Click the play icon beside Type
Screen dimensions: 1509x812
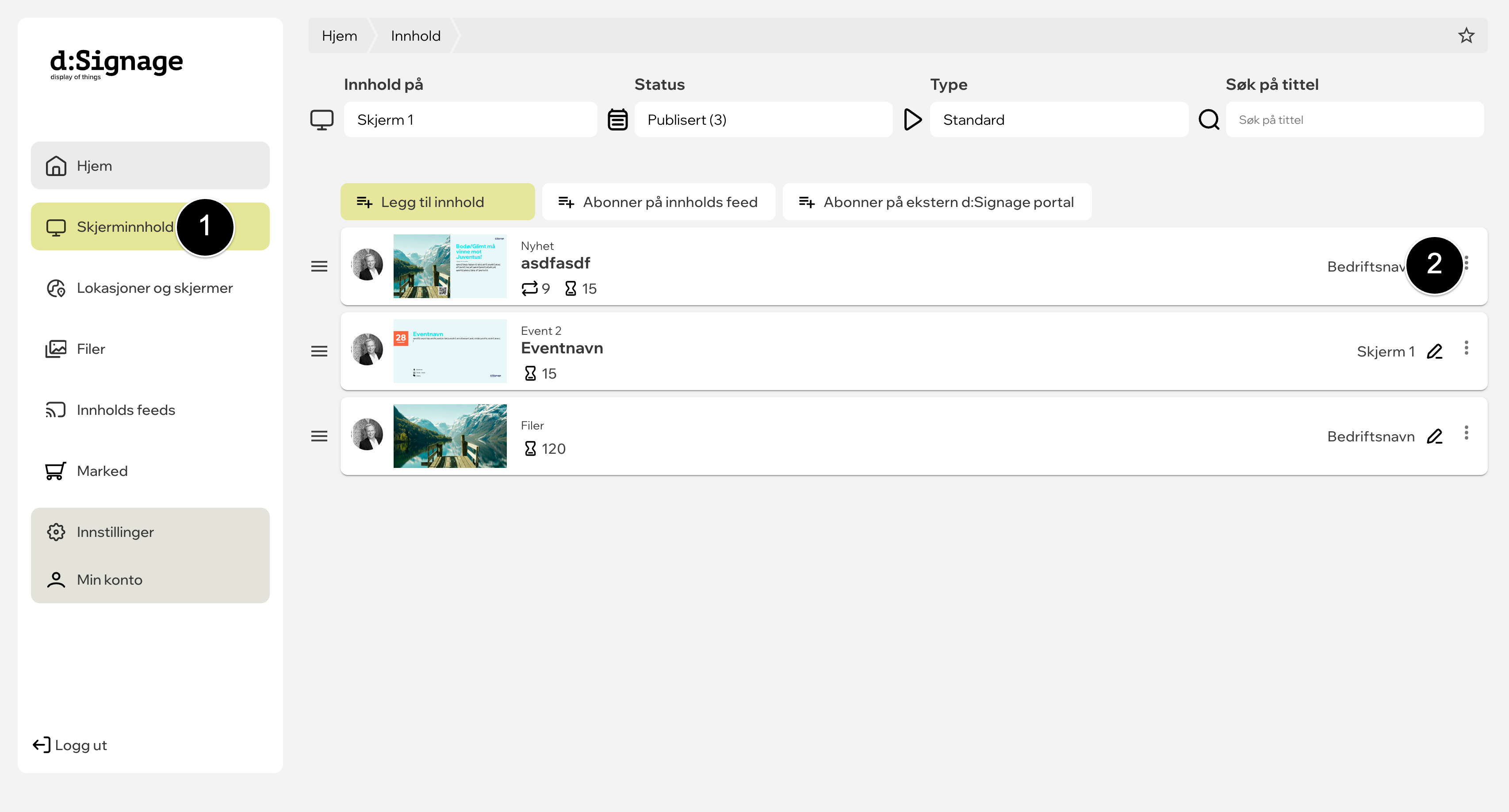(x=913, y=119)
